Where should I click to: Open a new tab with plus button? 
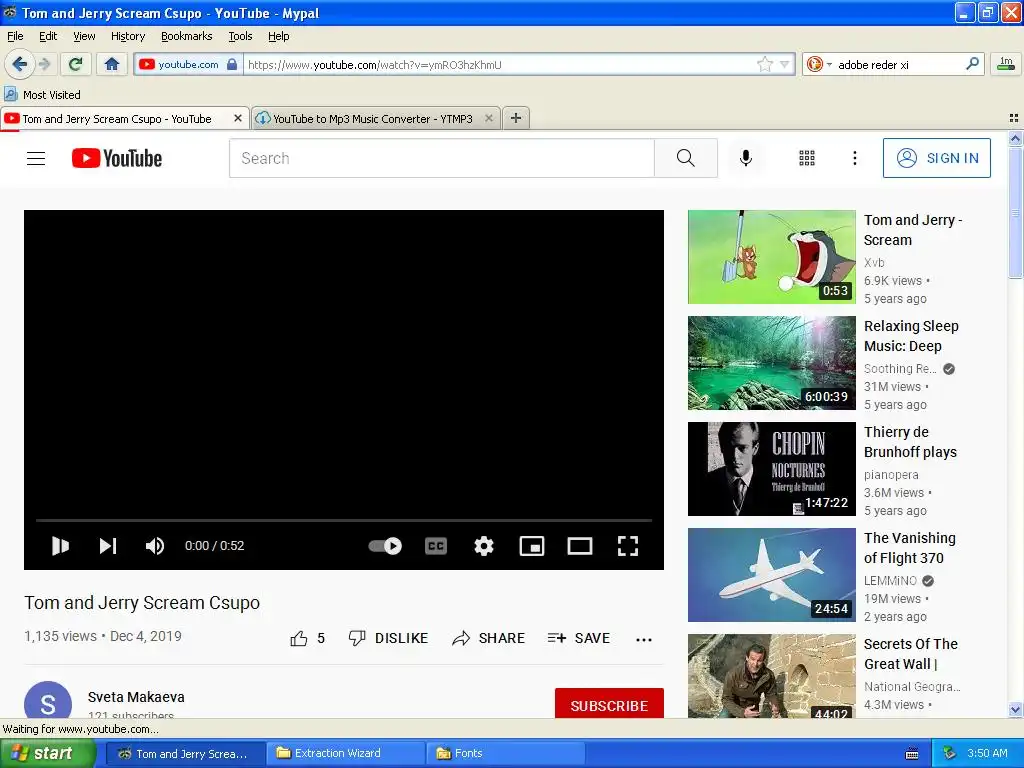click(x=516, y=118)
